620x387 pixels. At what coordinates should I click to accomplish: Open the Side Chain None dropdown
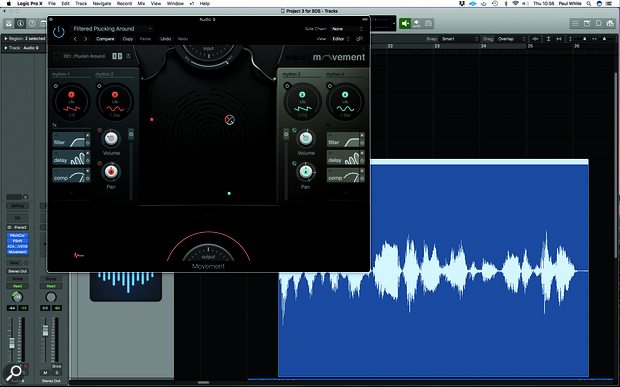tap(347, 29)
